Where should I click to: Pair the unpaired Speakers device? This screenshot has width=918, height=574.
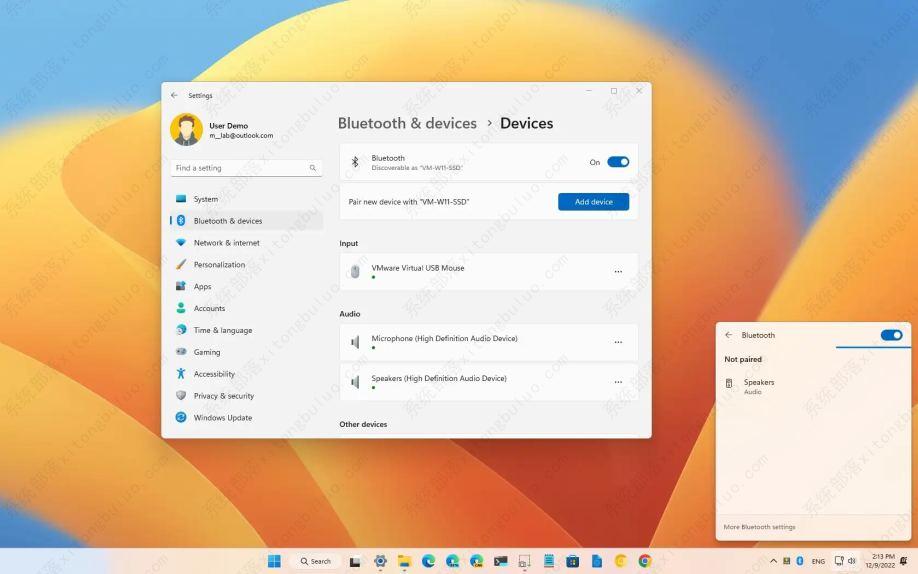point(759,386)
